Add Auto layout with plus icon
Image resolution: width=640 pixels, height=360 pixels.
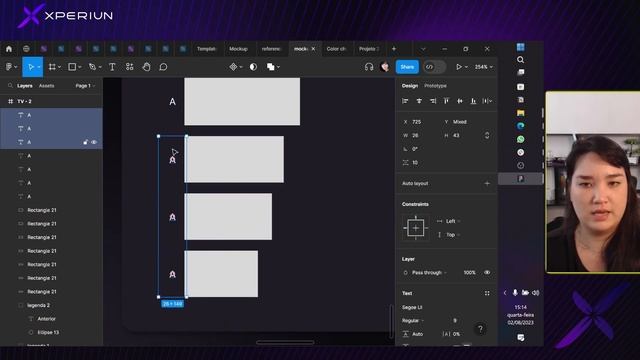tap(487, 184)
